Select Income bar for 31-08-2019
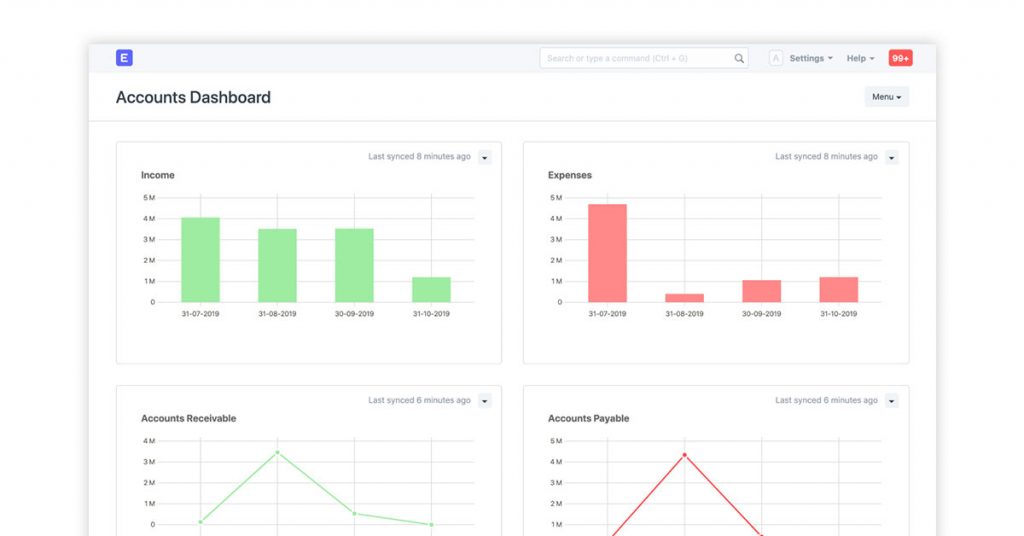Image resolution: width=1024 pixels, height=536 pixels. [277, 266]
